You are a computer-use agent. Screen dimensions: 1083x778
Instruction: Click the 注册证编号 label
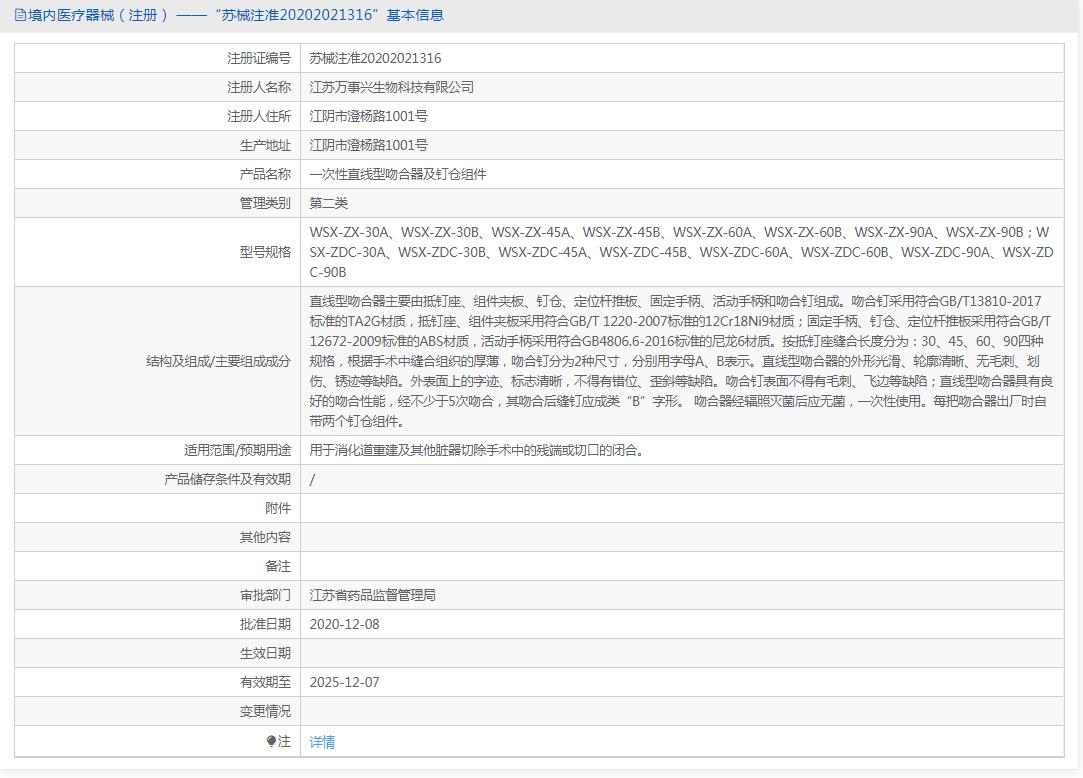259,59
